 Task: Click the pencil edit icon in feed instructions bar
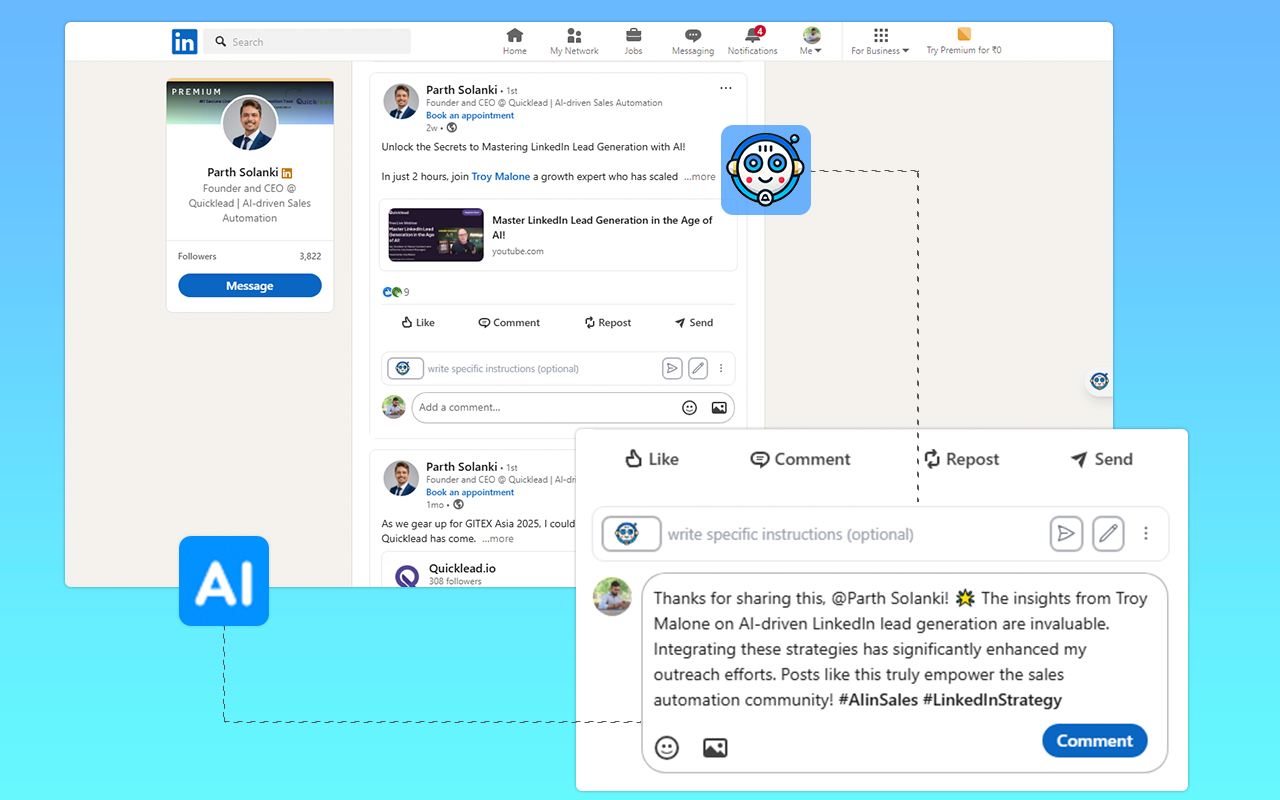(698, 368)
